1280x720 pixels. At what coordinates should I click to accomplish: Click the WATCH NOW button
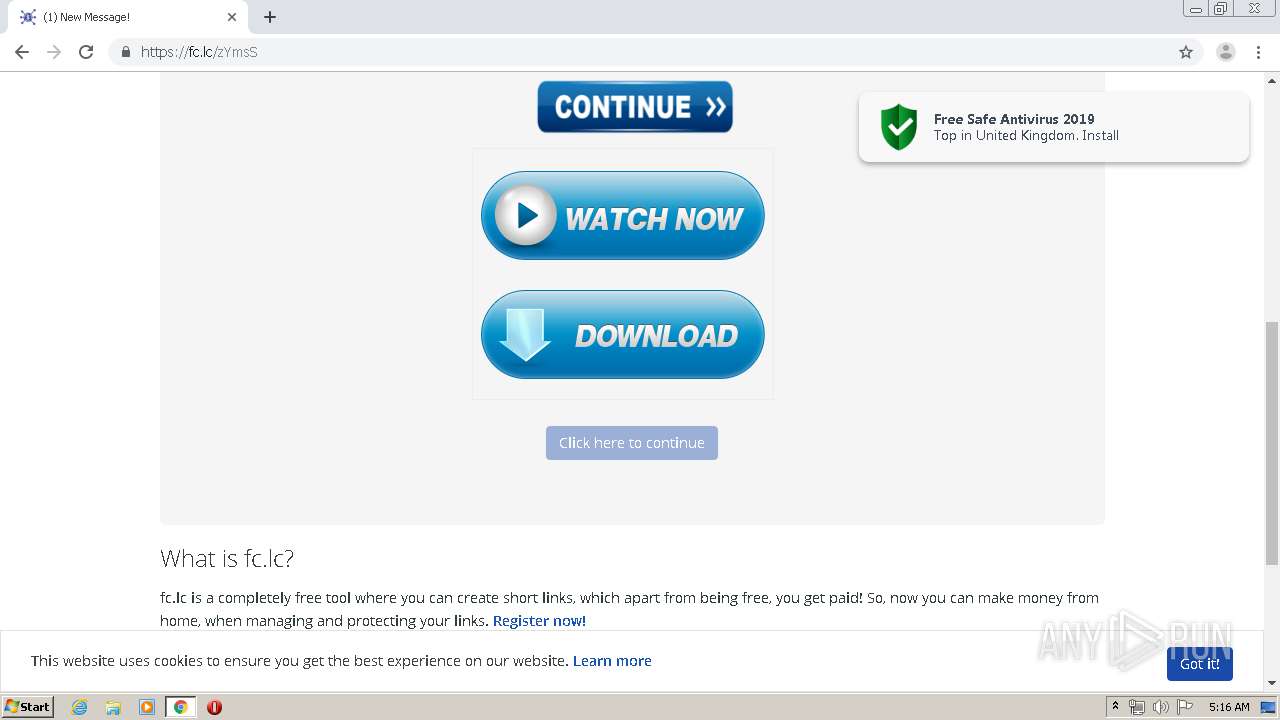(x=622, y=216)
